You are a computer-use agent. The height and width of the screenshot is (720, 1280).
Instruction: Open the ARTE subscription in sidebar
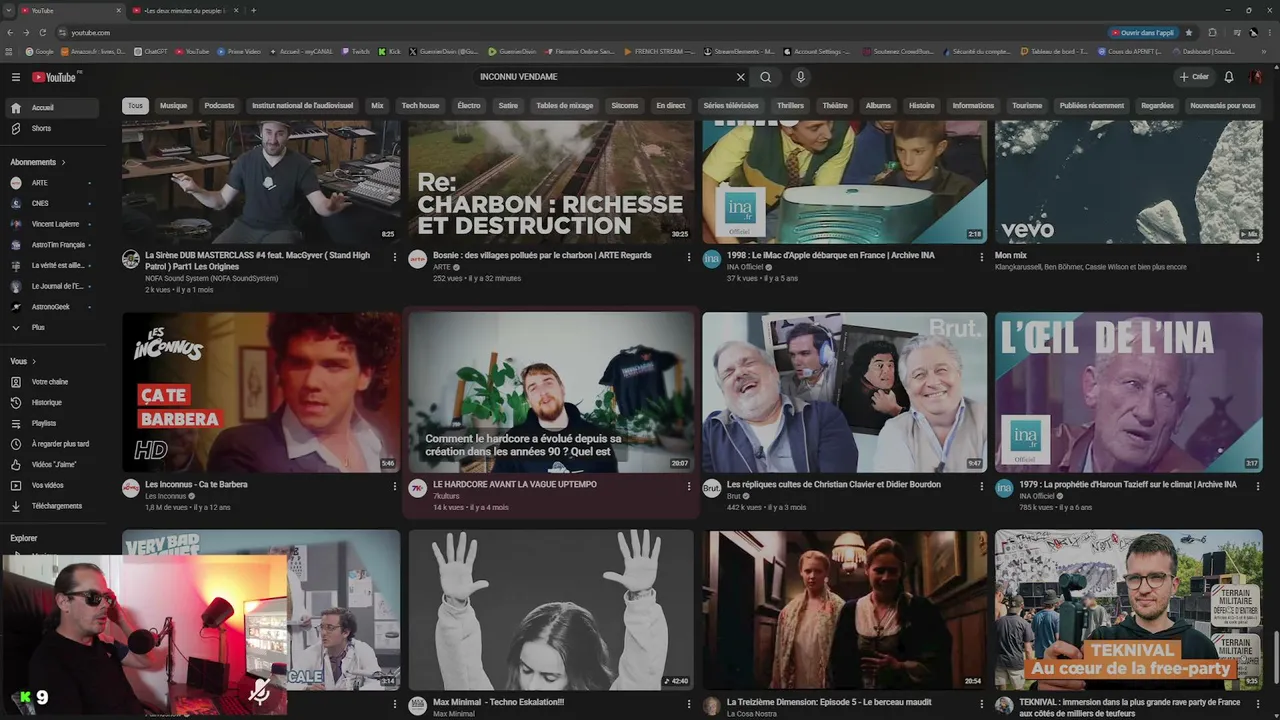coord(54,183)
